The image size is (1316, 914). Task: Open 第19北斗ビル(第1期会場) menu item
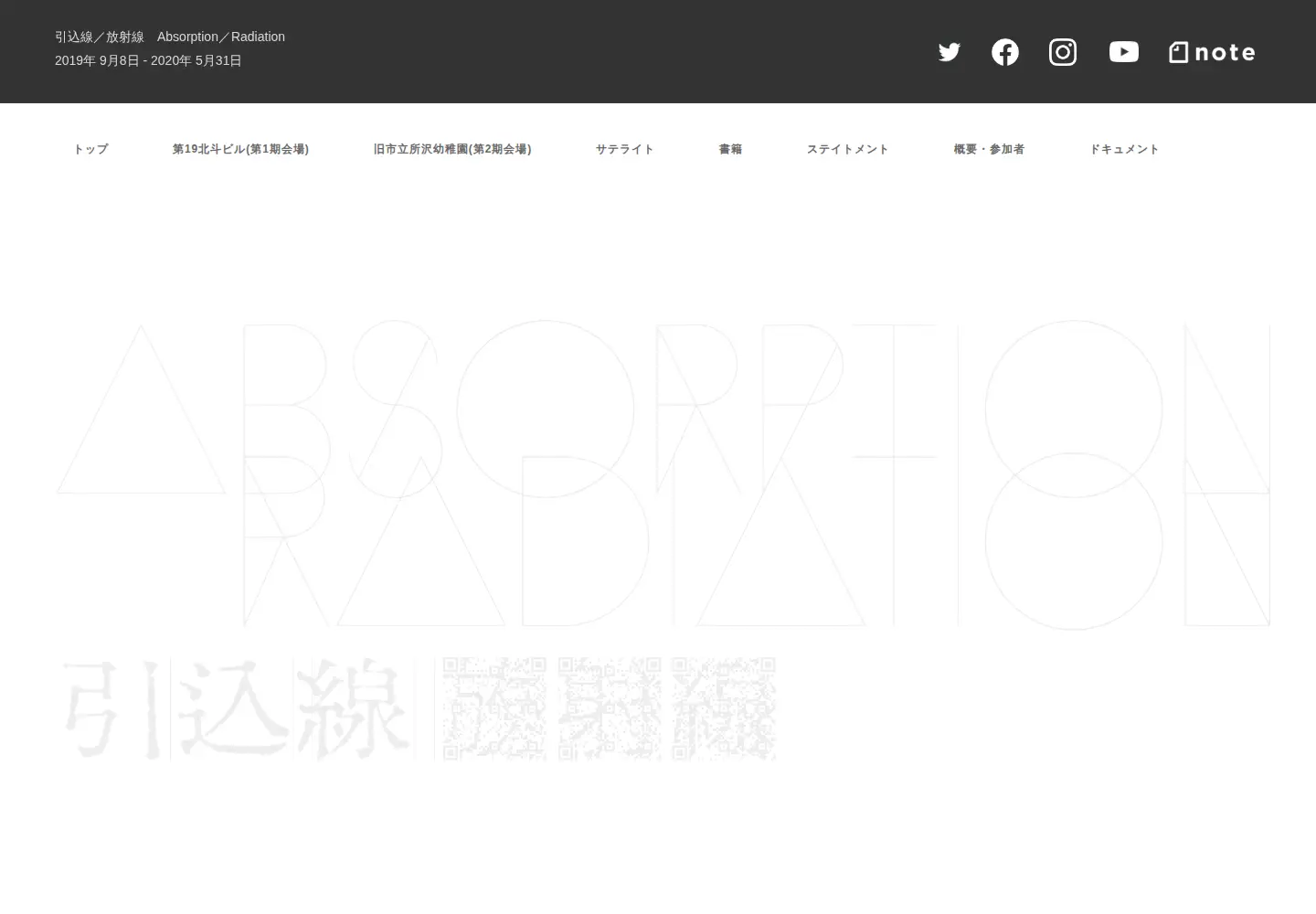pos(240,149)
